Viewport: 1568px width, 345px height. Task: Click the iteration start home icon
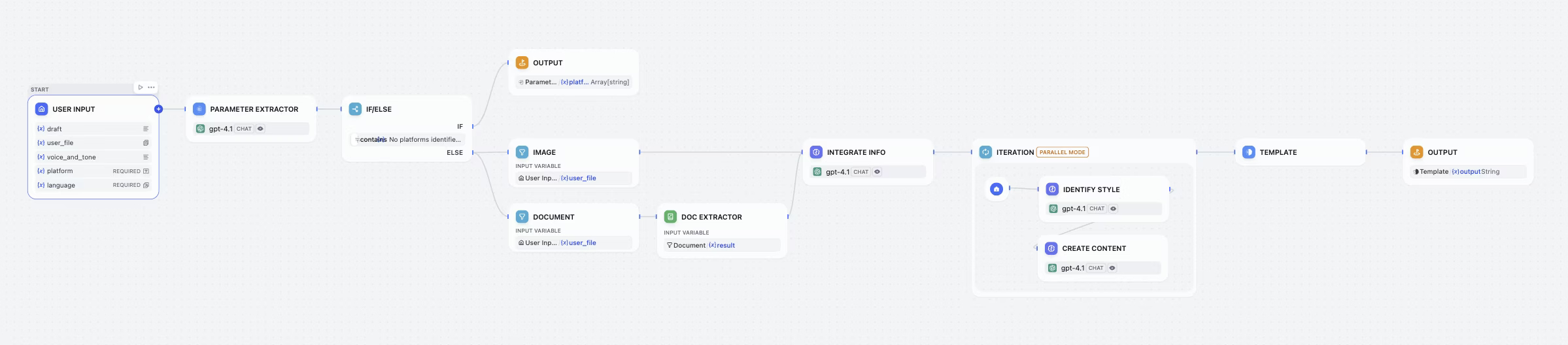point(997,189)
